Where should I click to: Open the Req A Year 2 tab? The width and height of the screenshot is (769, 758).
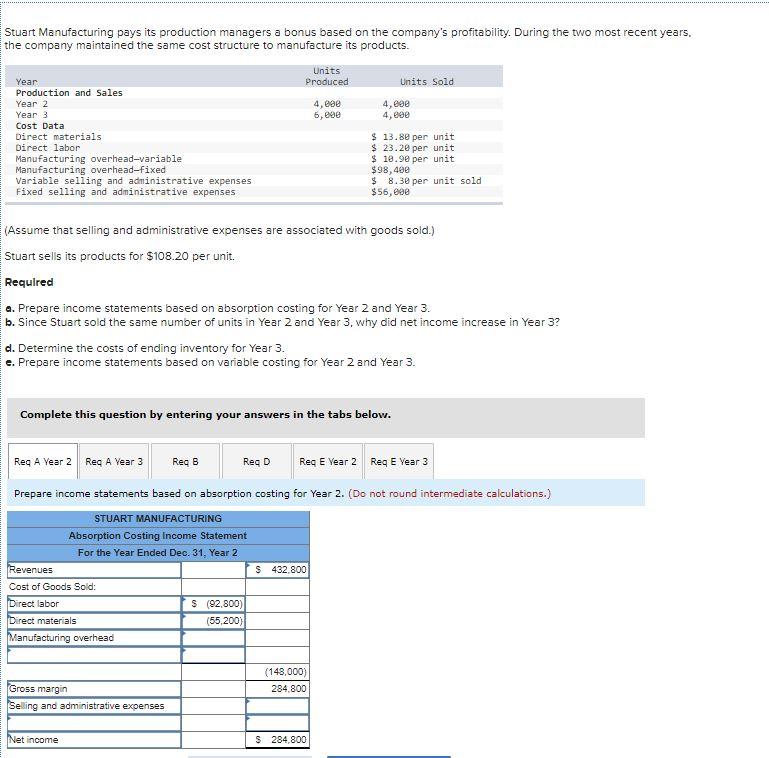43,461
